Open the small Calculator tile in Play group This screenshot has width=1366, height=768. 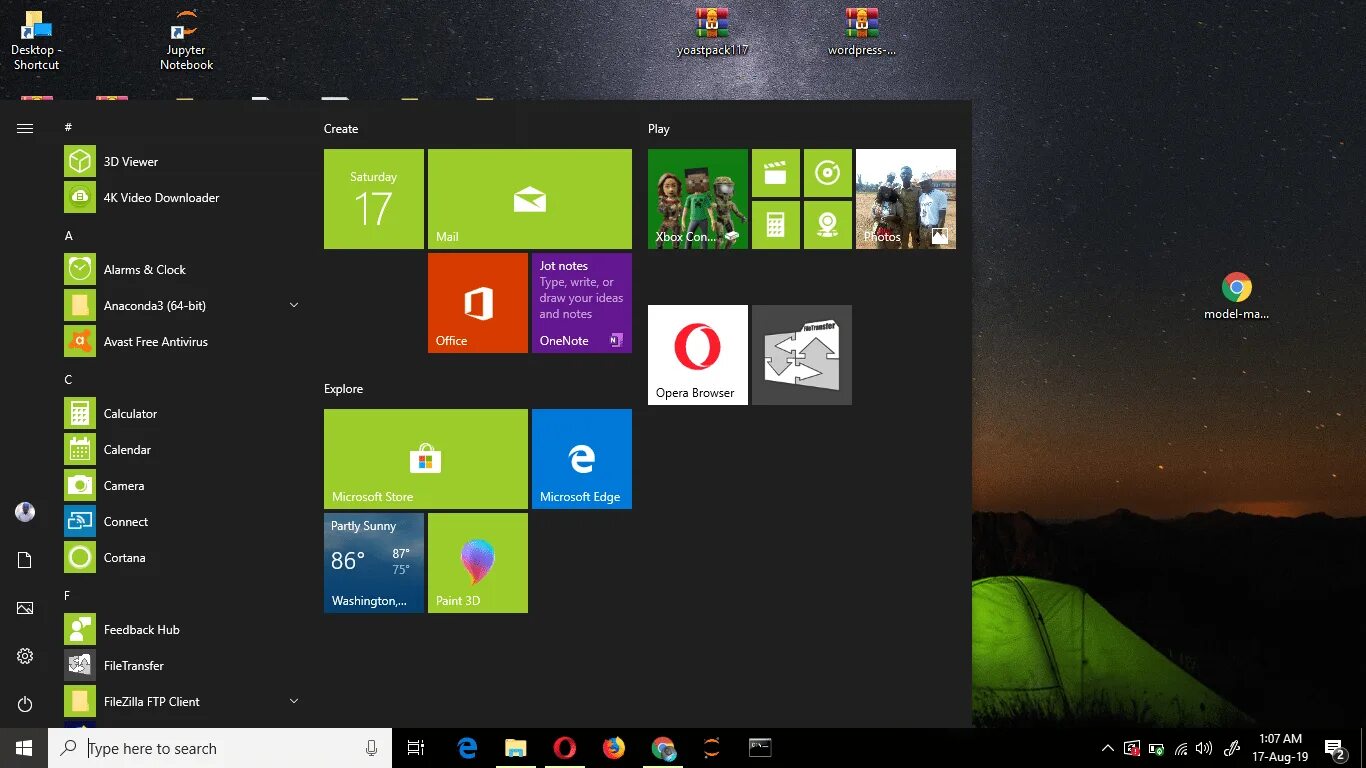click(776, 225)
